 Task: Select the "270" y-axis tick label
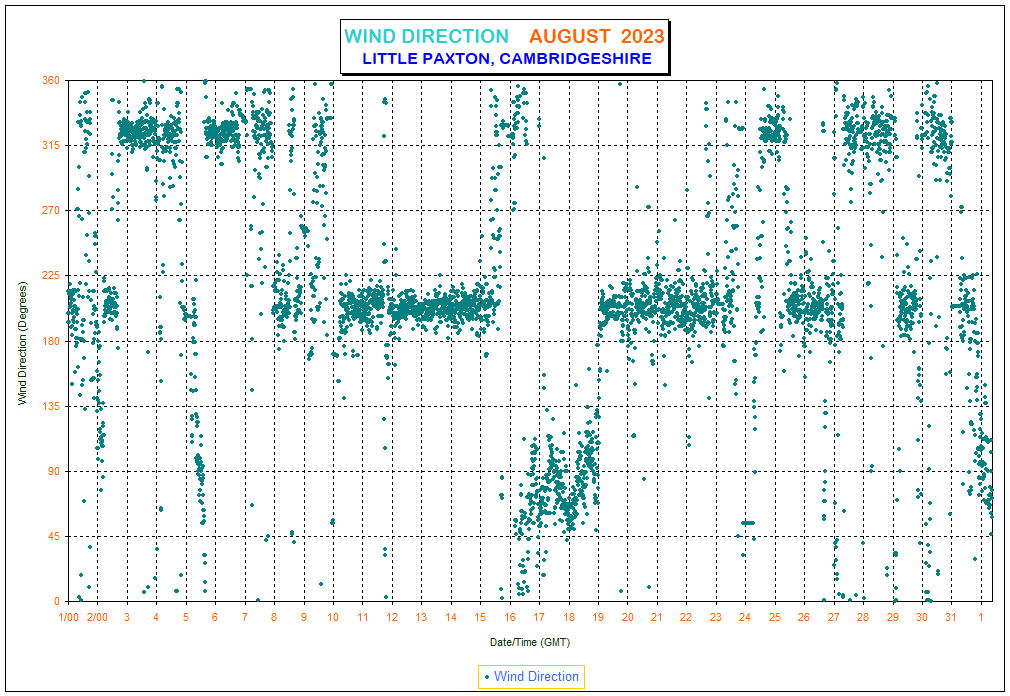(52, 211)
